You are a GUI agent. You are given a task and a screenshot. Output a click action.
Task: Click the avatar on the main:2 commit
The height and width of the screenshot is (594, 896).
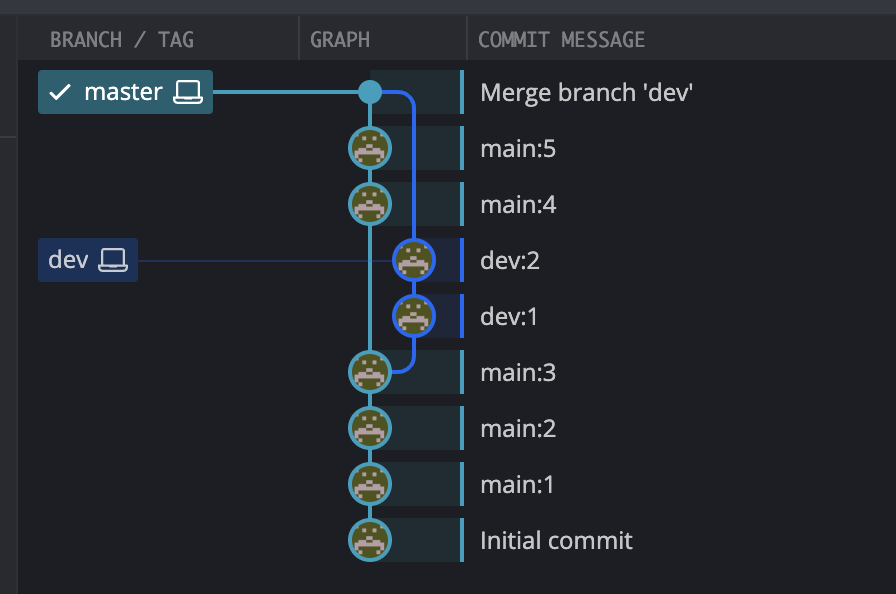370,427
